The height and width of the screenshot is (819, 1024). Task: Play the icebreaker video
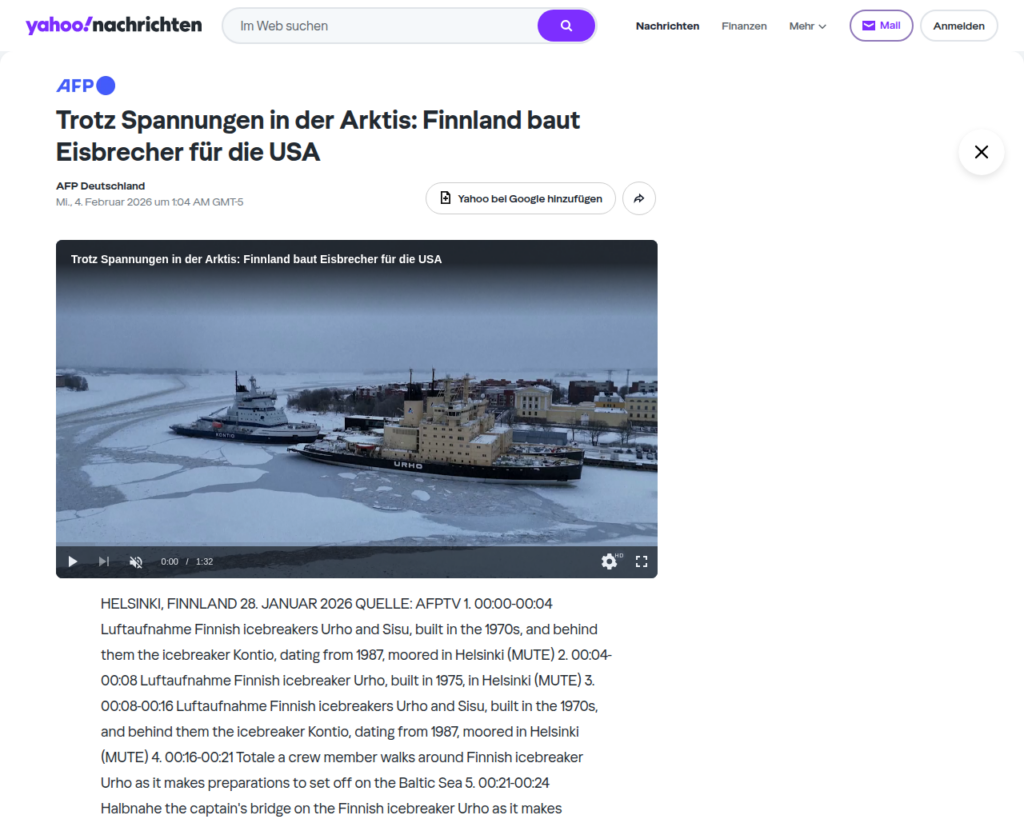pos(72,562)
